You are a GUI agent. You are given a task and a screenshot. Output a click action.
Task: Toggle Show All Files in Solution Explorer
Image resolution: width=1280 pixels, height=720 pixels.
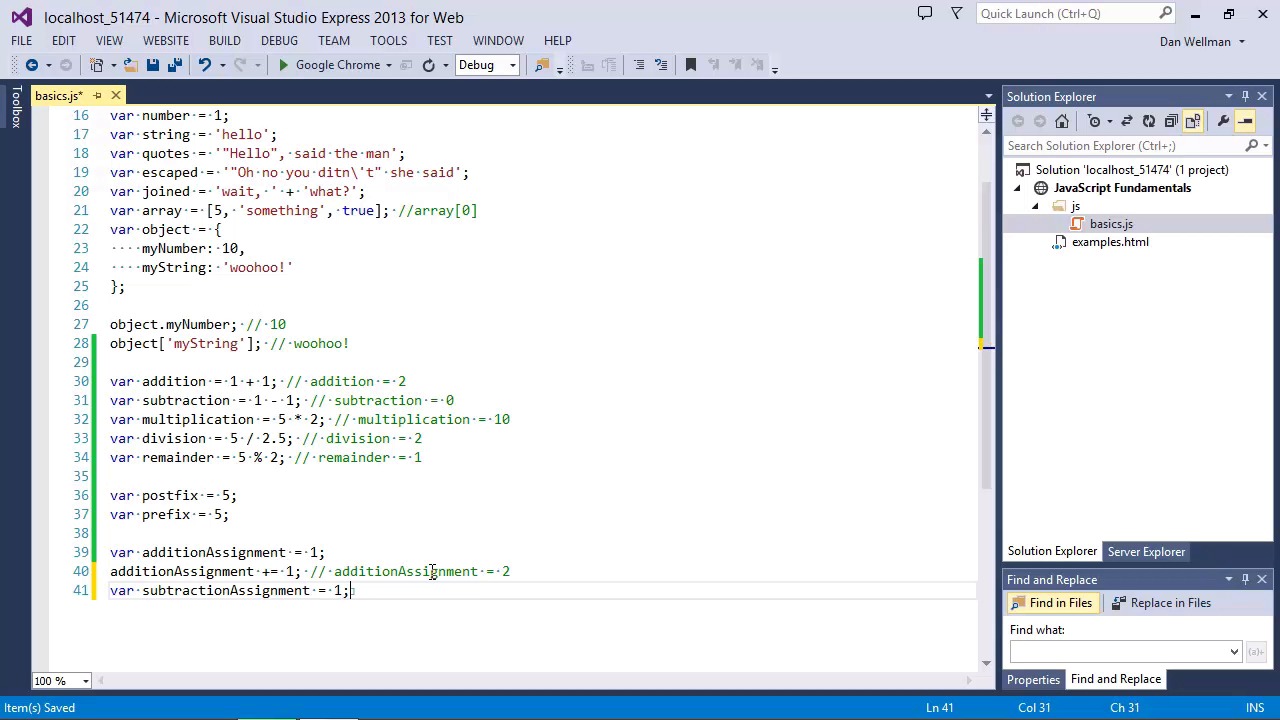pyautogui.click(x=1193, y=121)
